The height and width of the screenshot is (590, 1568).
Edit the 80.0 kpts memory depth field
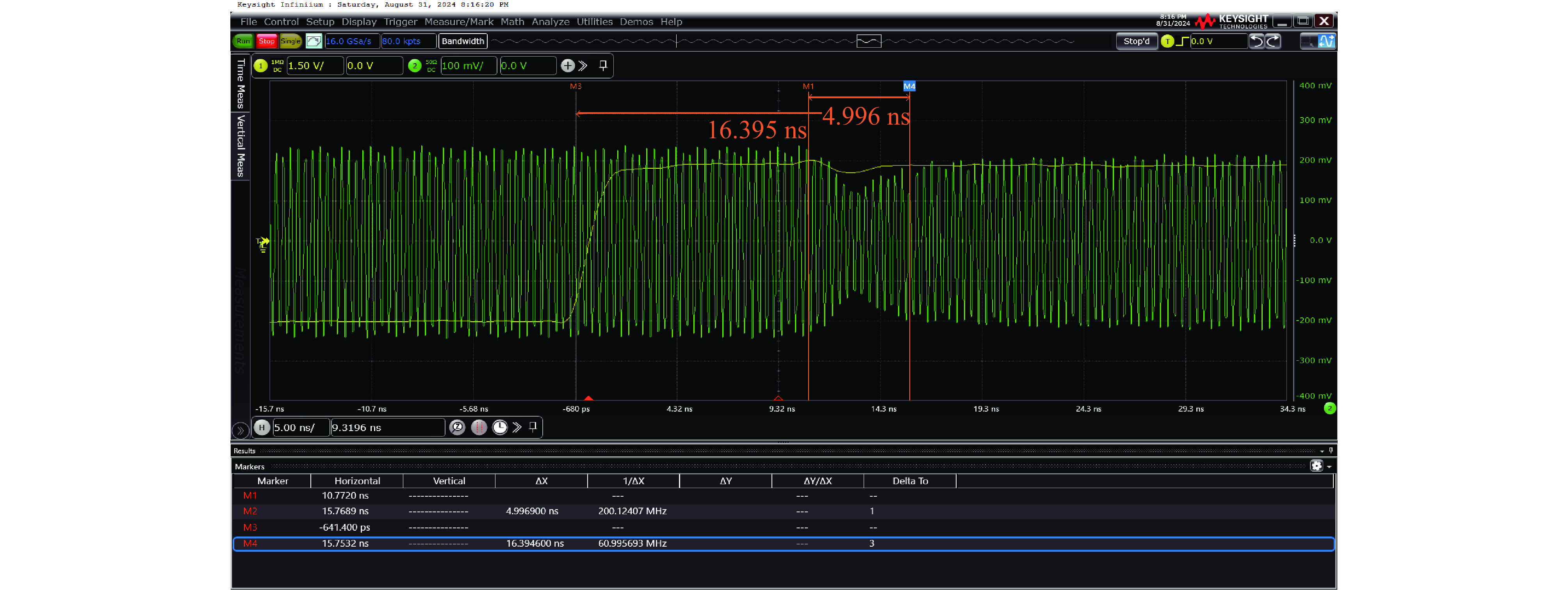[408, 41]
